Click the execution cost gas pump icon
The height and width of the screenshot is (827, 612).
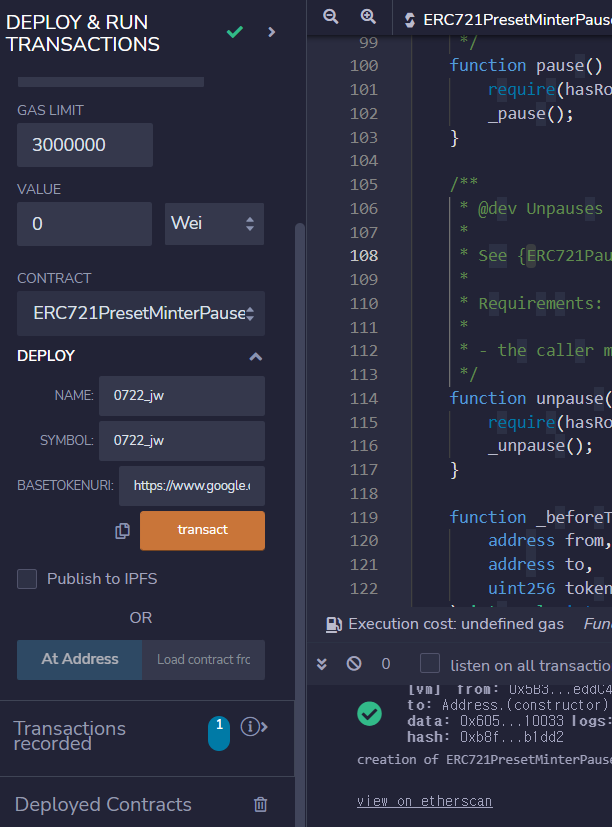(x=334, y=624)
